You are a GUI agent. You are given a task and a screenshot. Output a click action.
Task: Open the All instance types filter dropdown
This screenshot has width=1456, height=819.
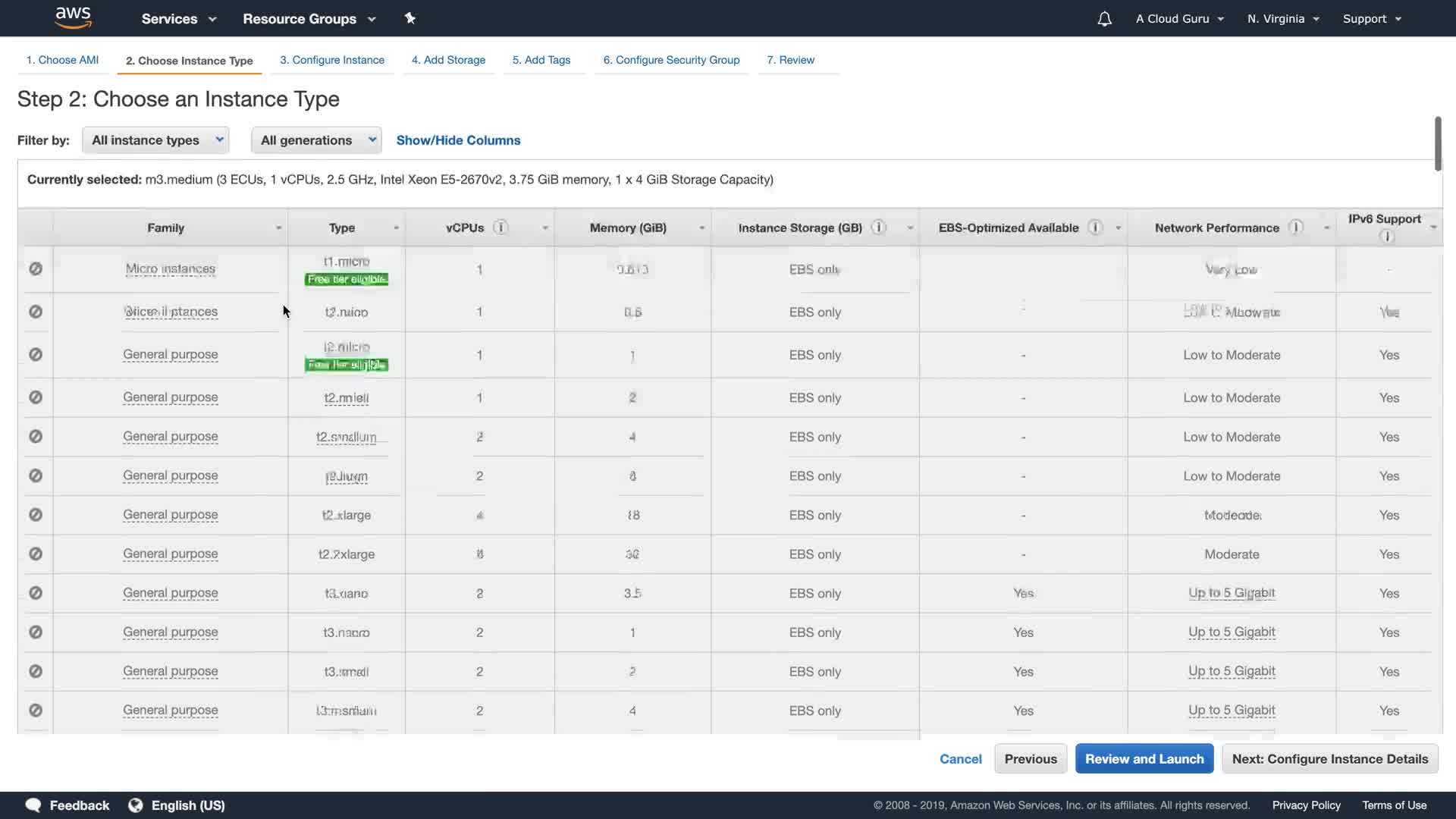pos(155,140)
